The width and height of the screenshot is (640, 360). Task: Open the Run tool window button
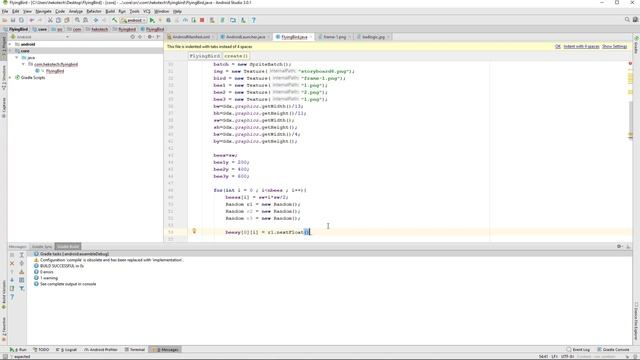click(x=18, y=350)
